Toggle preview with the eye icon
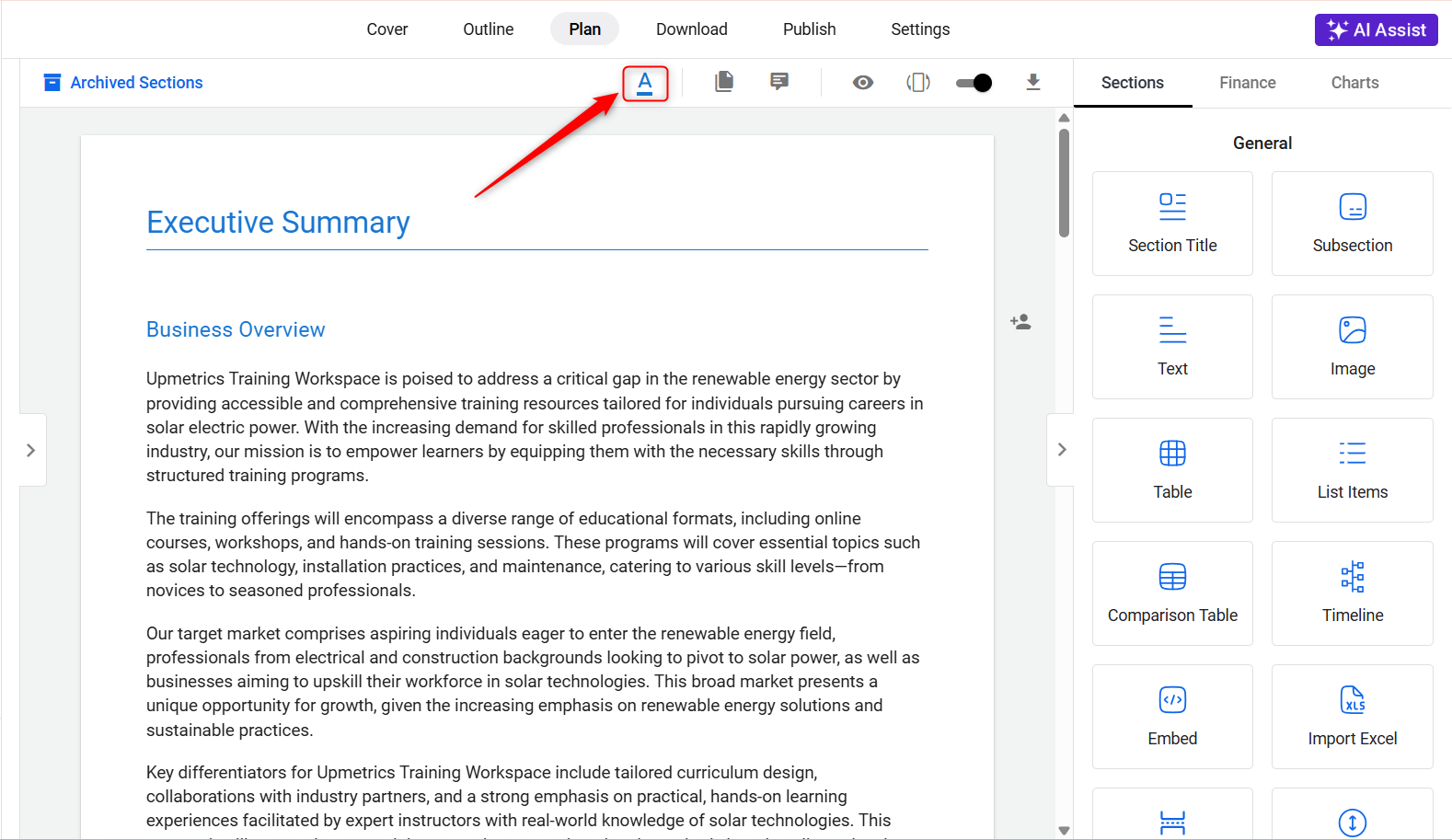The height and width of the screenshot is (840, 1452). tap(863, 83)
